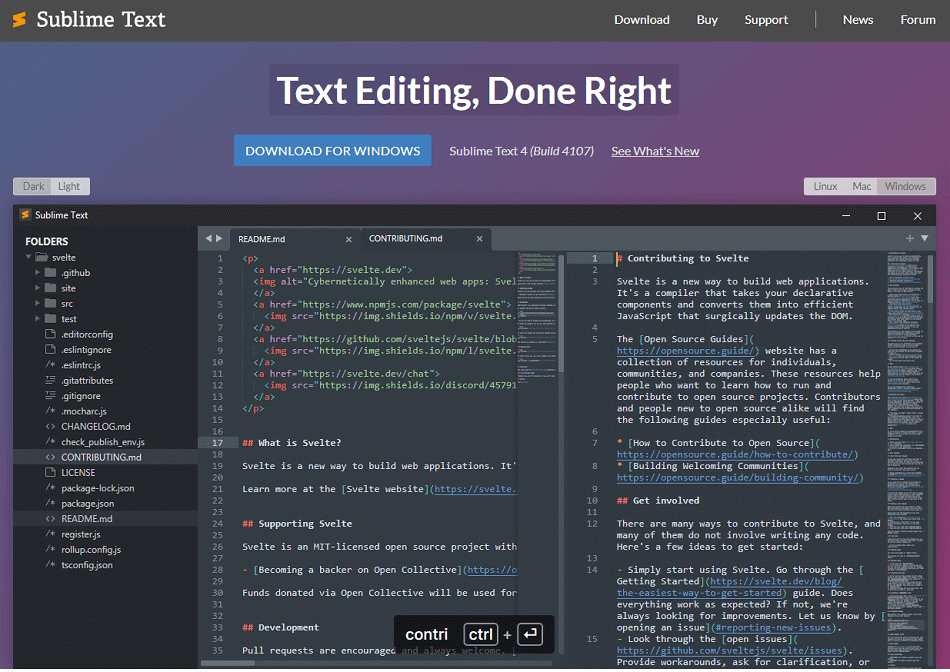Go to next tab with right arrow
The image size is (950, 672).
point(219,238)
